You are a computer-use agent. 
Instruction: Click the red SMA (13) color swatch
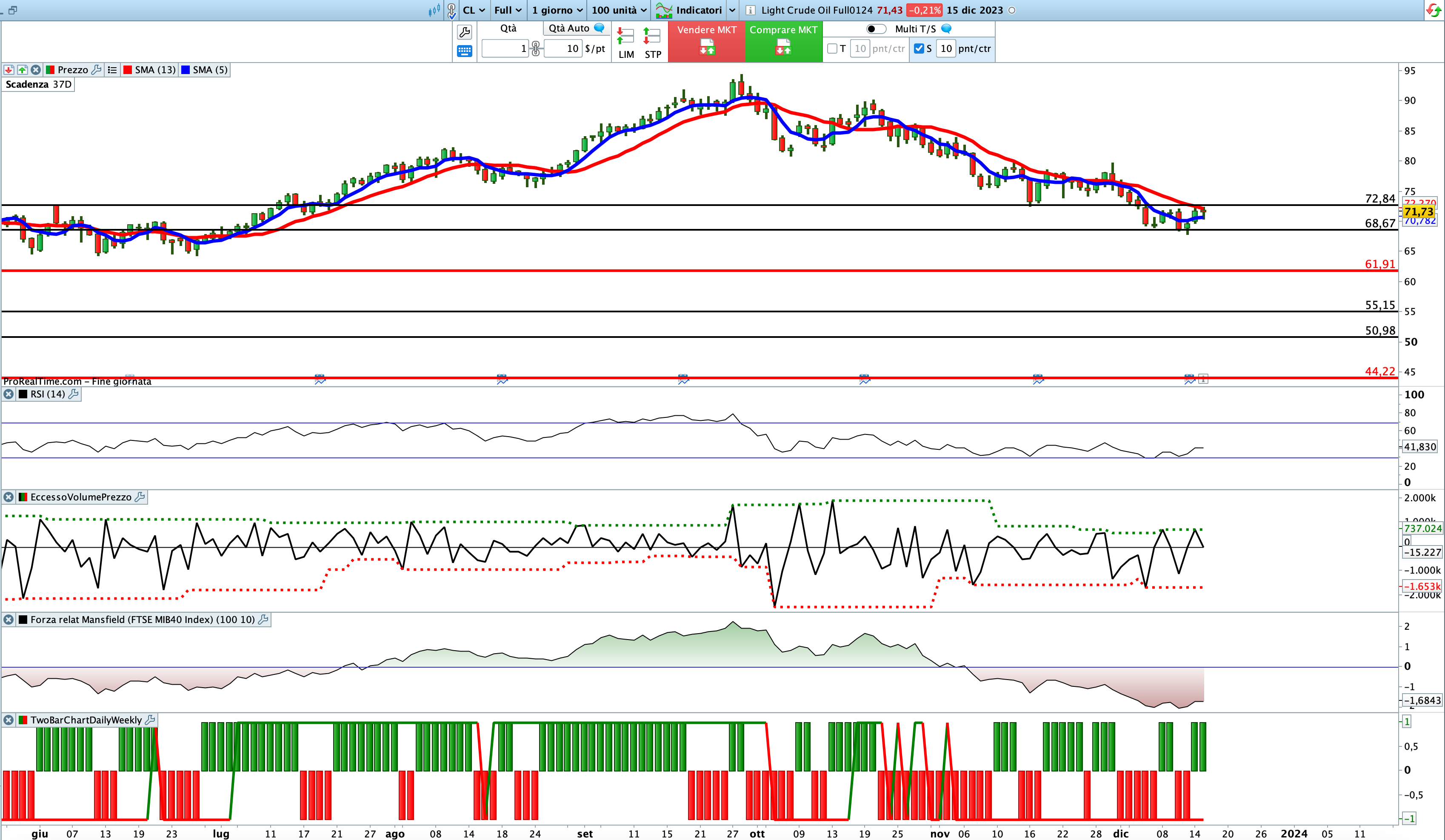click(x=127, y=70)
